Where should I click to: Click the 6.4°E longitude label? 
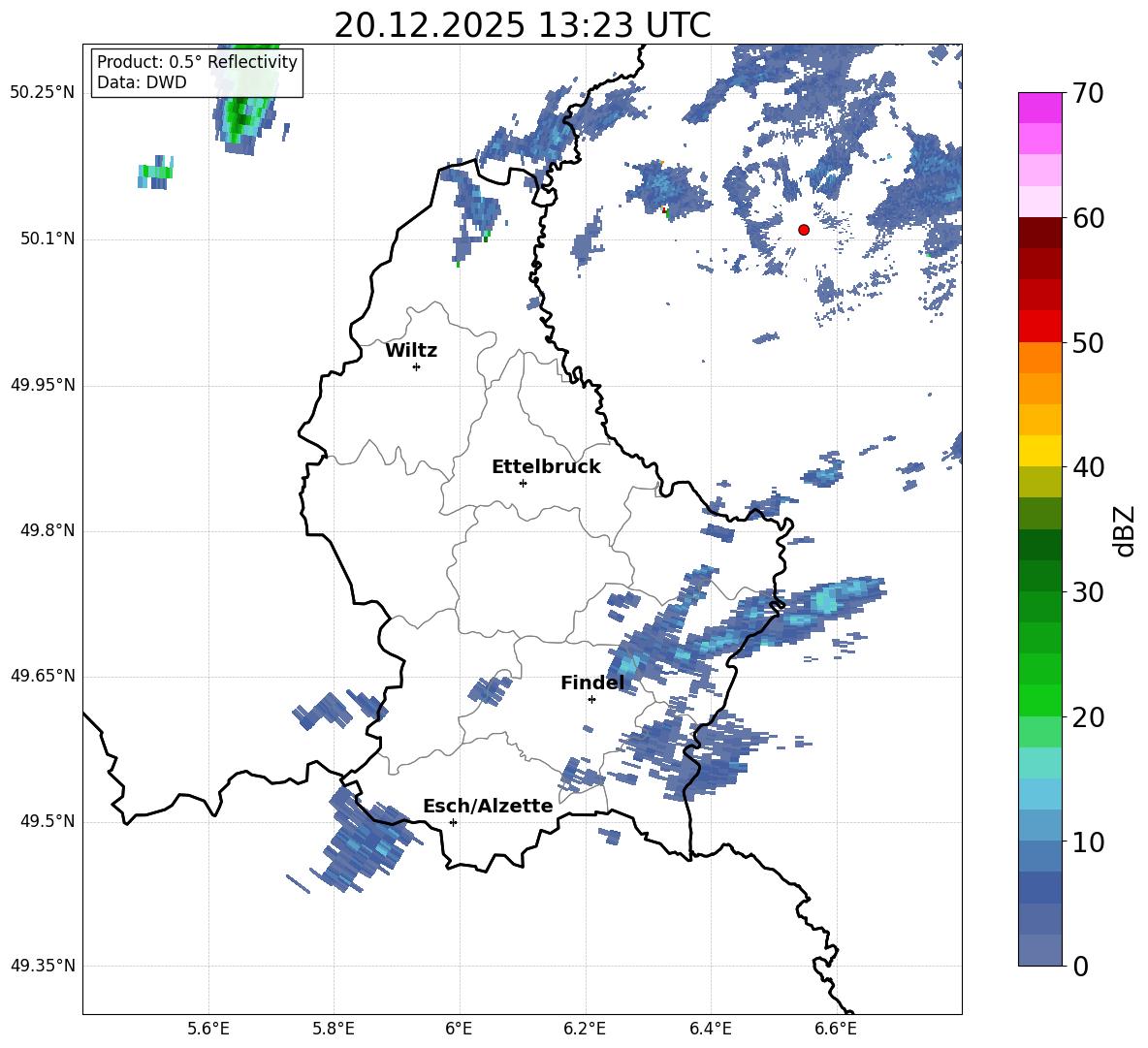(710, 1029)
